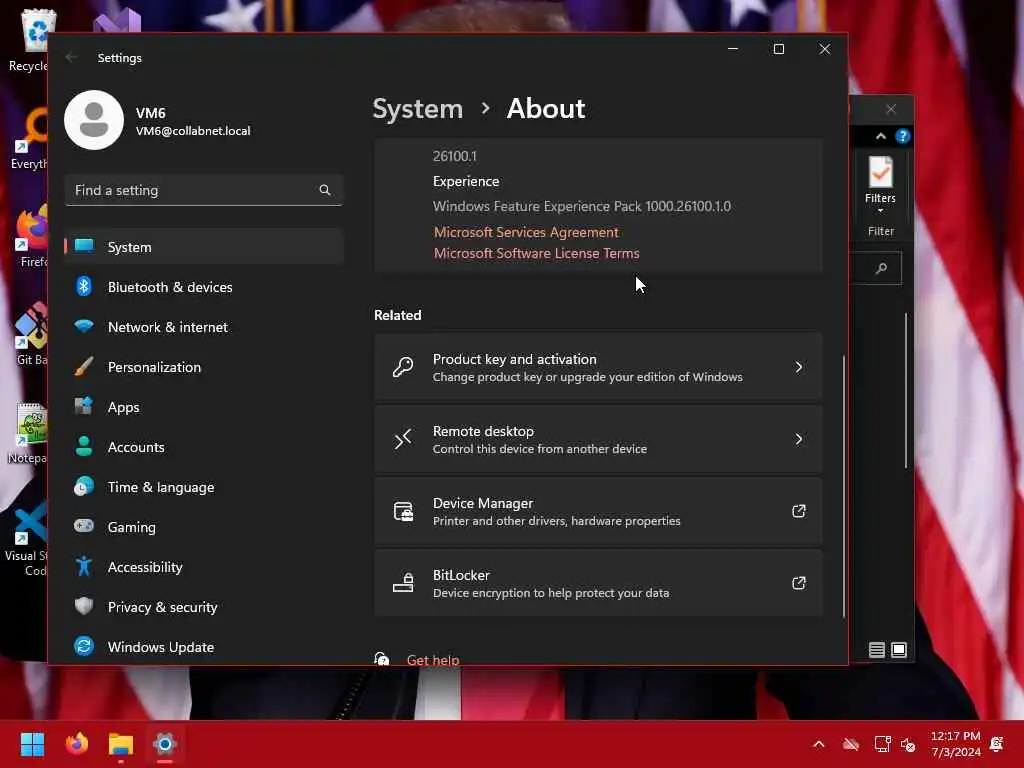Viewport: 1024px width, 768px height.
Task: Click System in the breadcrumb
Action: click(417, 108)
